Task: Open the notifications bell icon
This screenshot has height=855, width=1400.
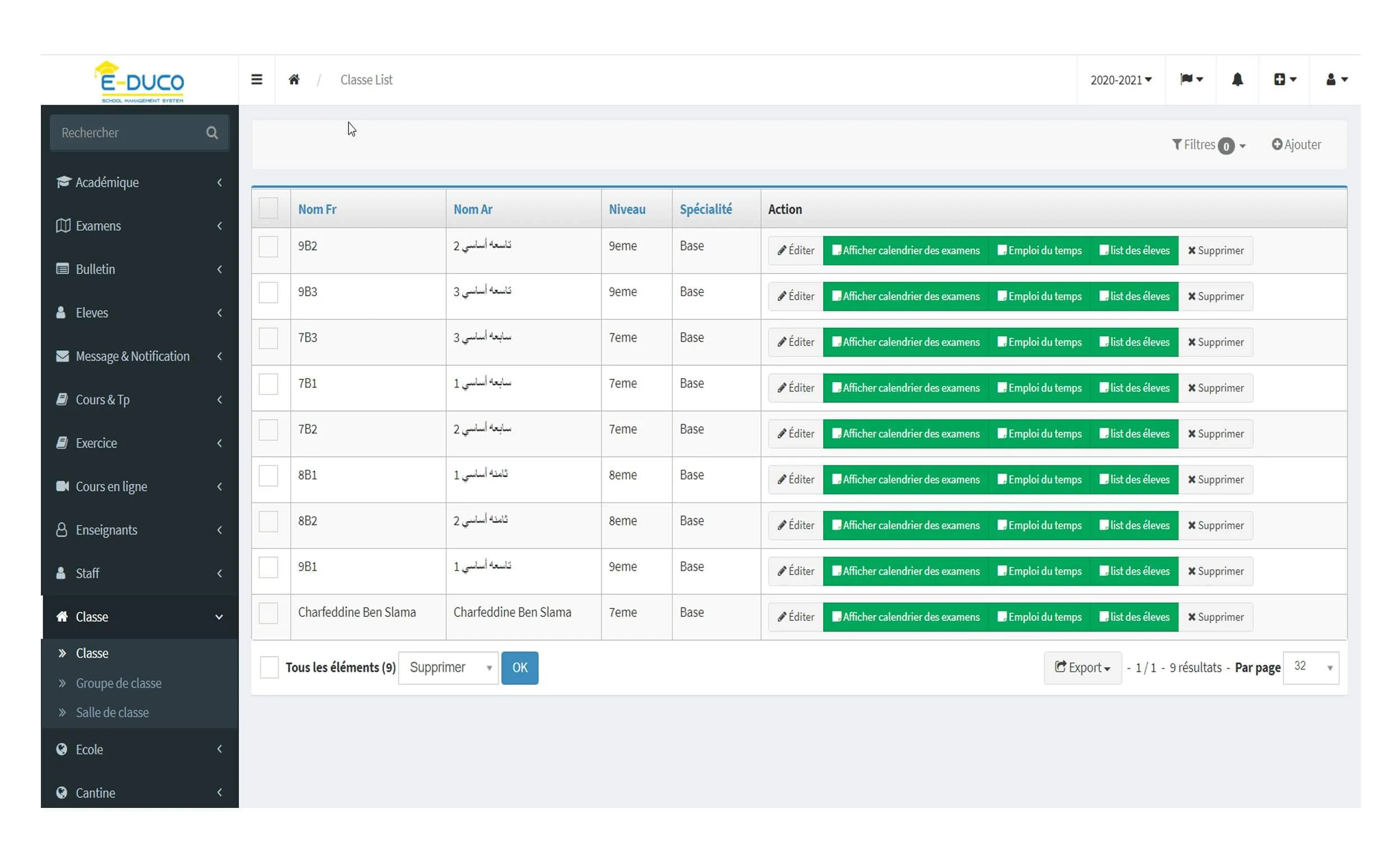Action: pos(1237,80)
